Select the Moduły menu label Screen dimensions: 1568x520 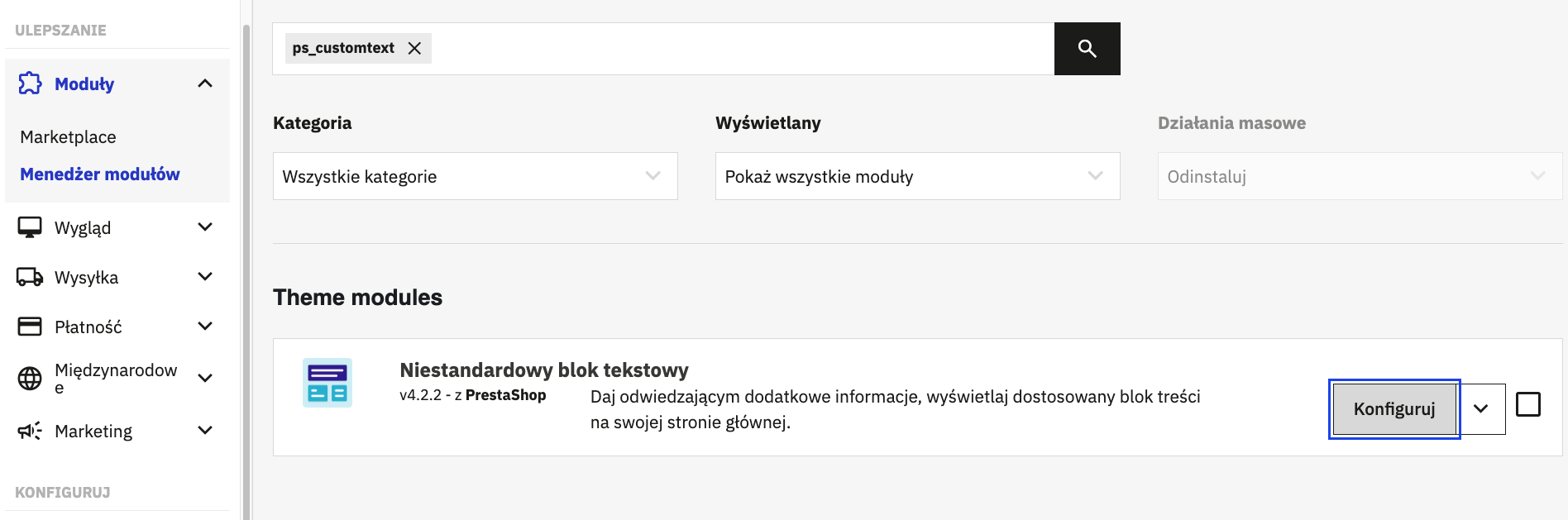(84, 84)
